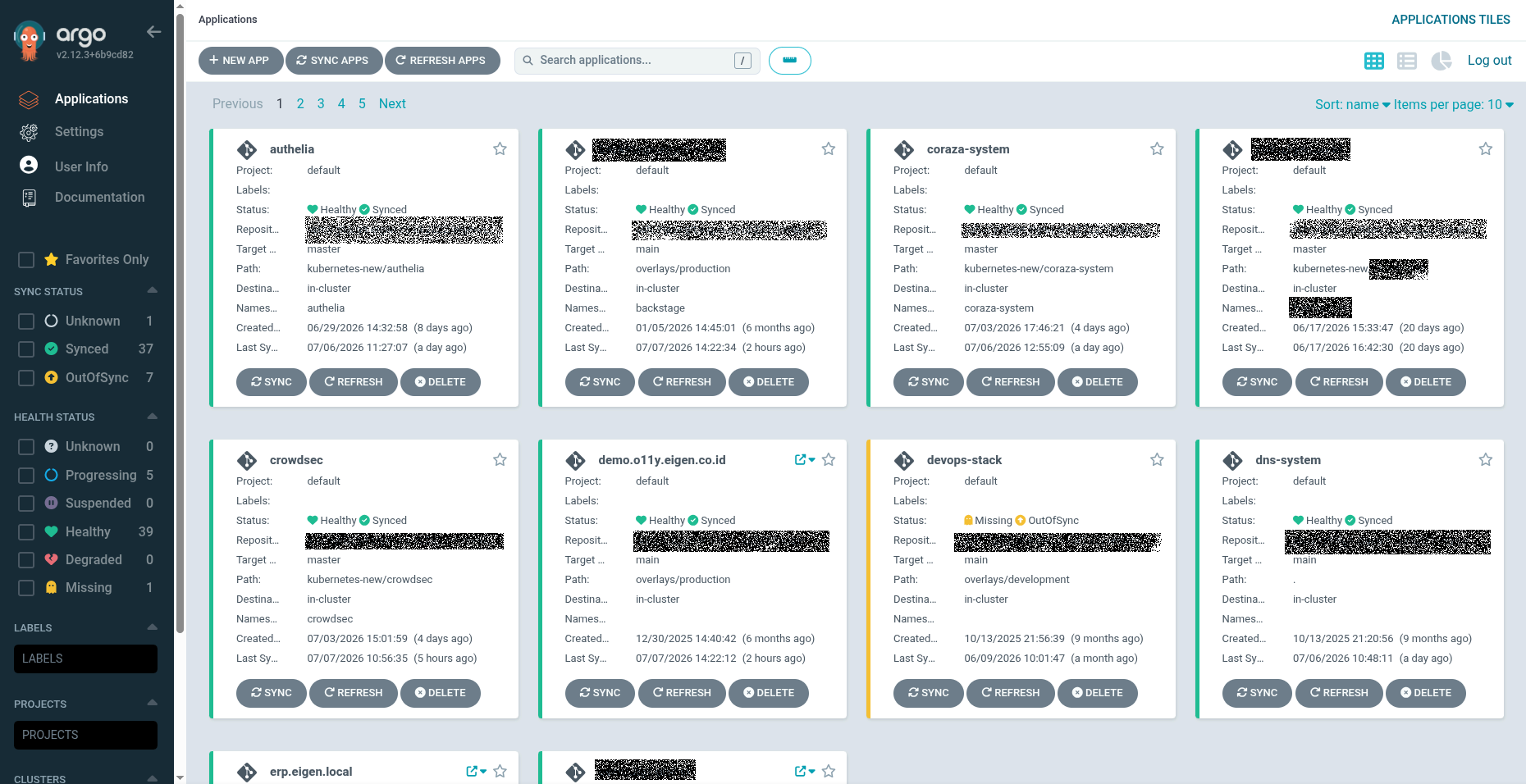
Task: Favorite the dns-system application star
Action: (x=1486, y=460)
